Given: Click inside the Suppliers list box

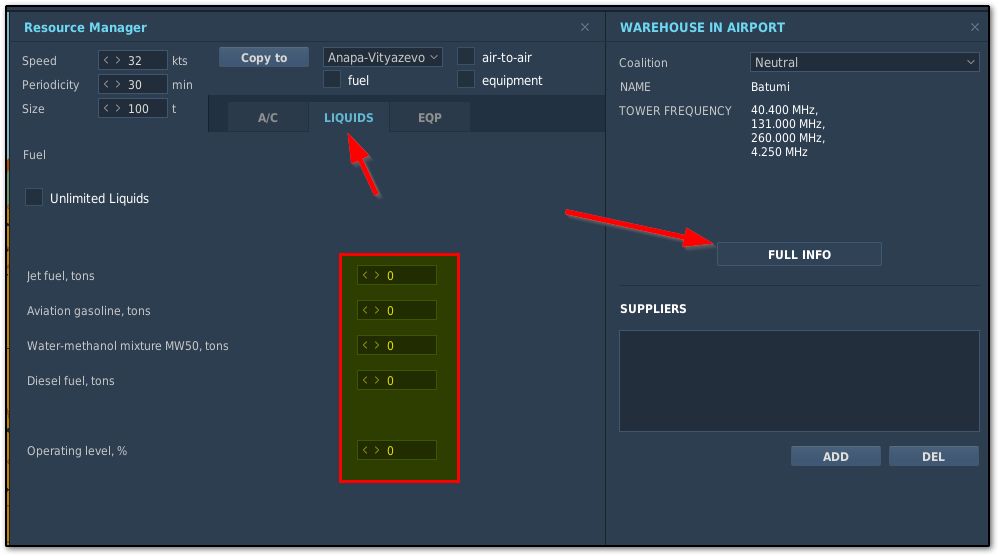Looking at the screenshot, I should 799,381.
